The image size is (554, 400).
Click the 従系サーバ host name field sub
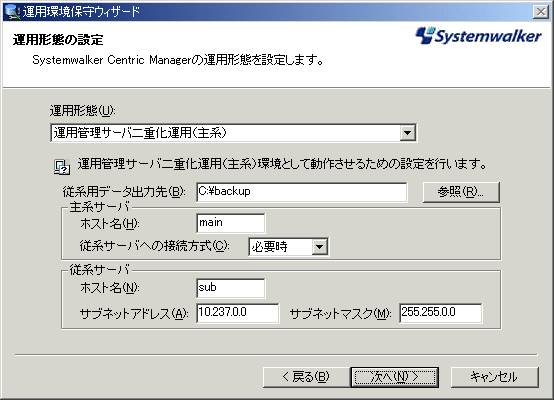[230, 288]
